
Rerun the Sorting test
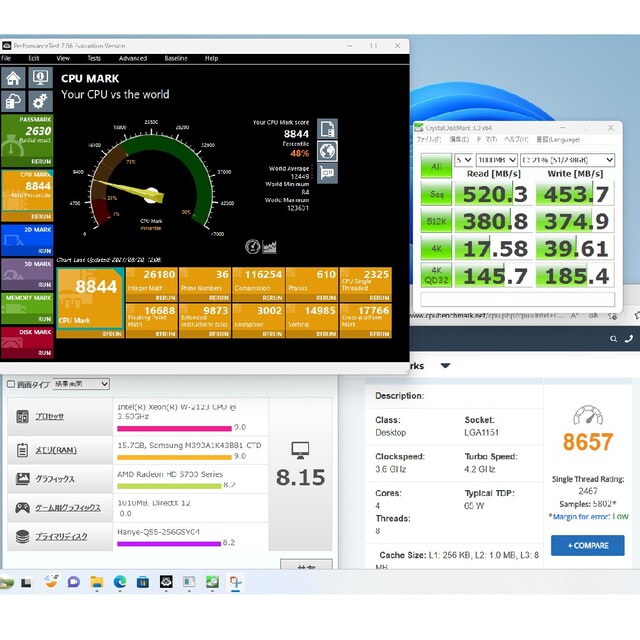point(326,334)
